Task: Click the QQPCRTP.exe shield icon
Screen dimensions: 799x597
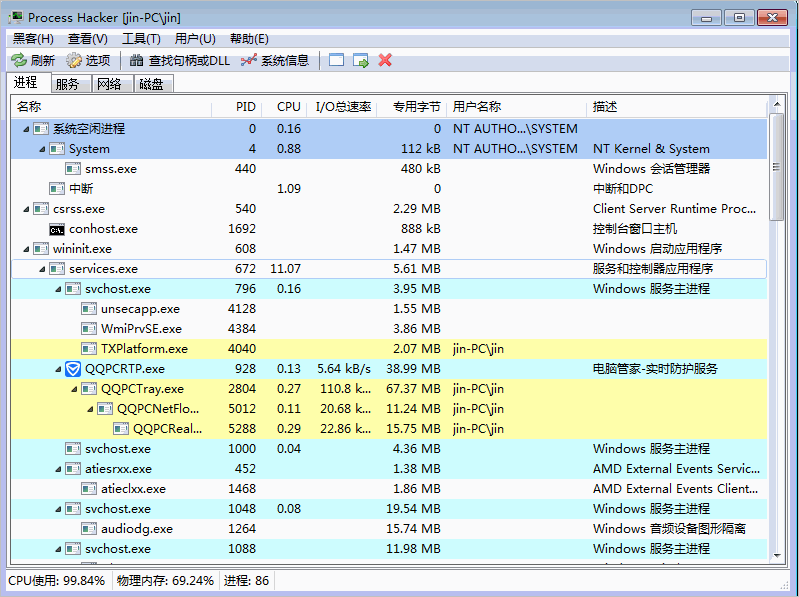Action: [73, 369]
